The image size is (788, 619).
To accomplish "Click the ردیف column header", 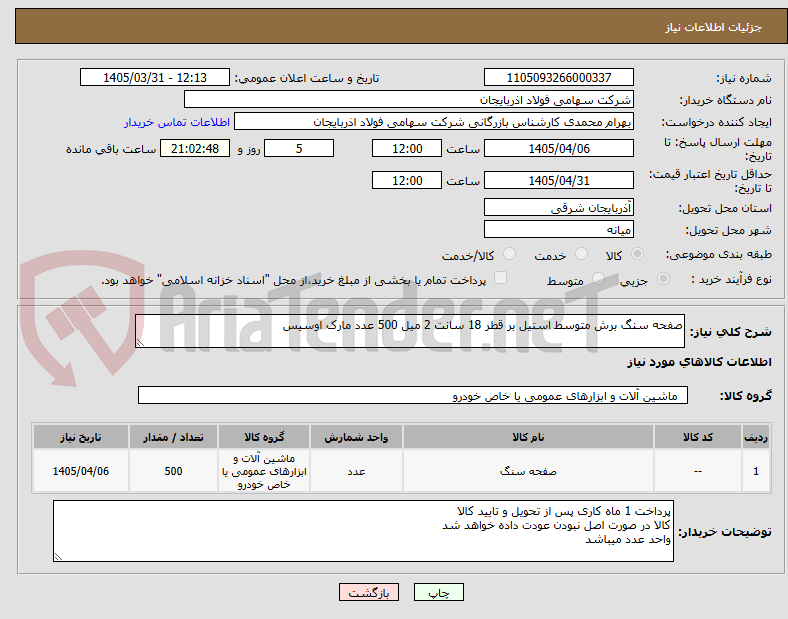I will click(756, 437).
